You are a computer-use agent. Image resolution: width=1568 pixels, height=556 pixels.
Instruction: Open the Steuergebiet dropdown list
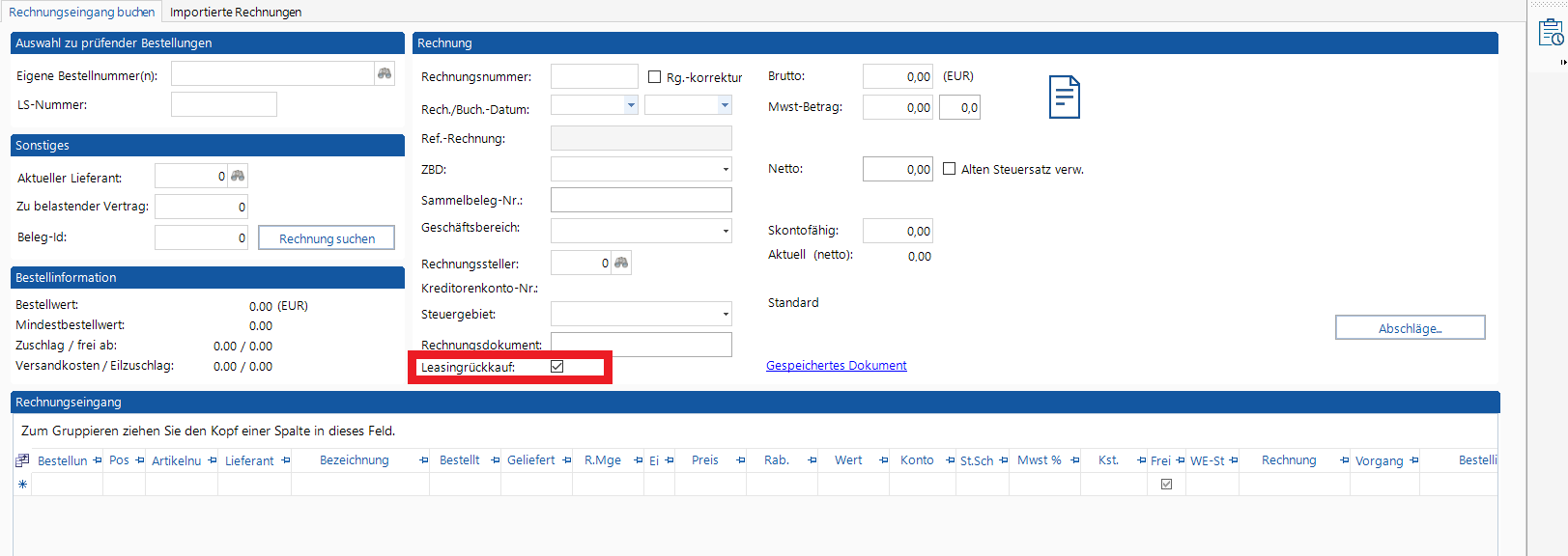[725, 314]
